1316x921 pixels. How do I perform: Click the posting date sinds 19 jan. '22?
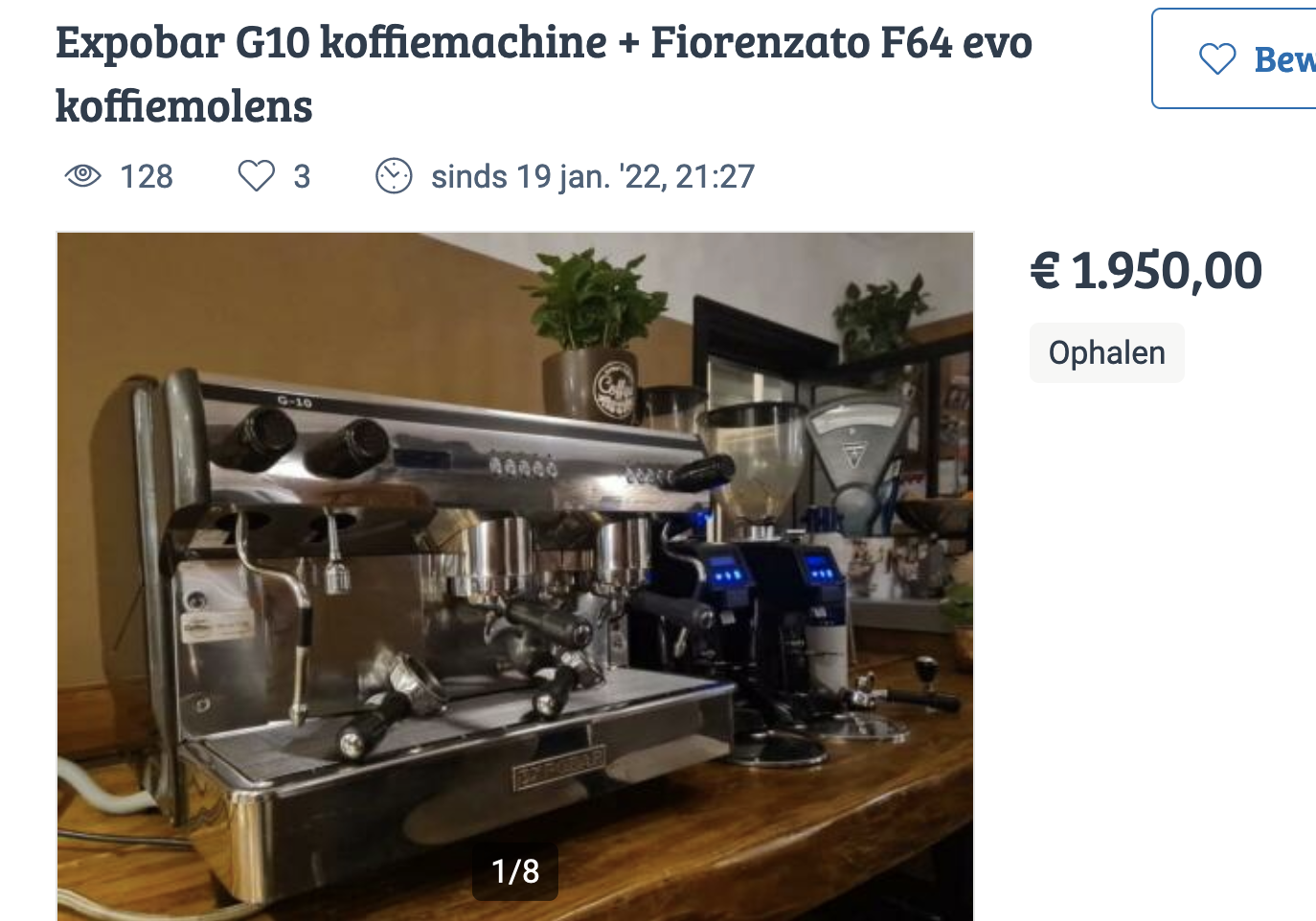coord(593,176)
